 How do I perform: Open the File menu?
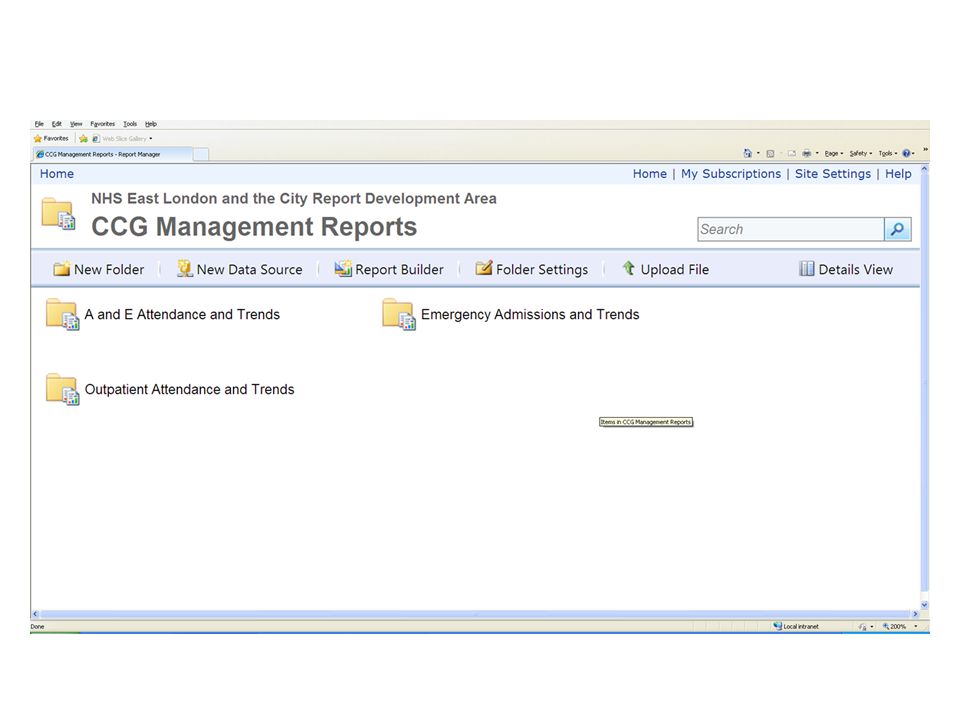tap(39, 124)
